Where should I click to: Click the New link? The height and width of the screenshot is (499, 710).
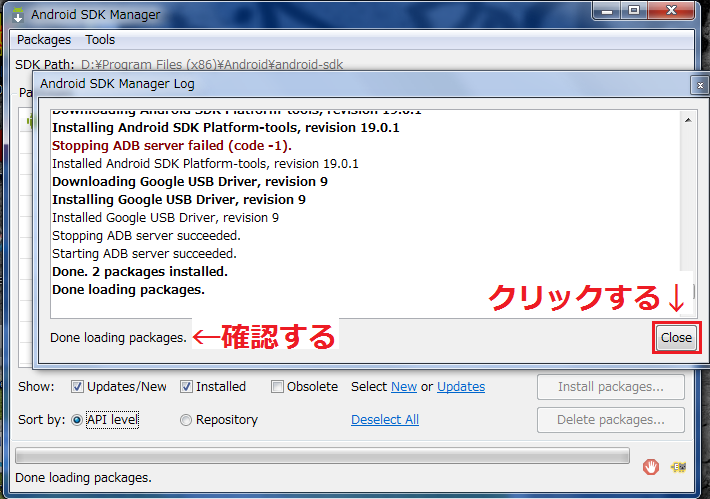pyautogui.click(x=404, y=387)
